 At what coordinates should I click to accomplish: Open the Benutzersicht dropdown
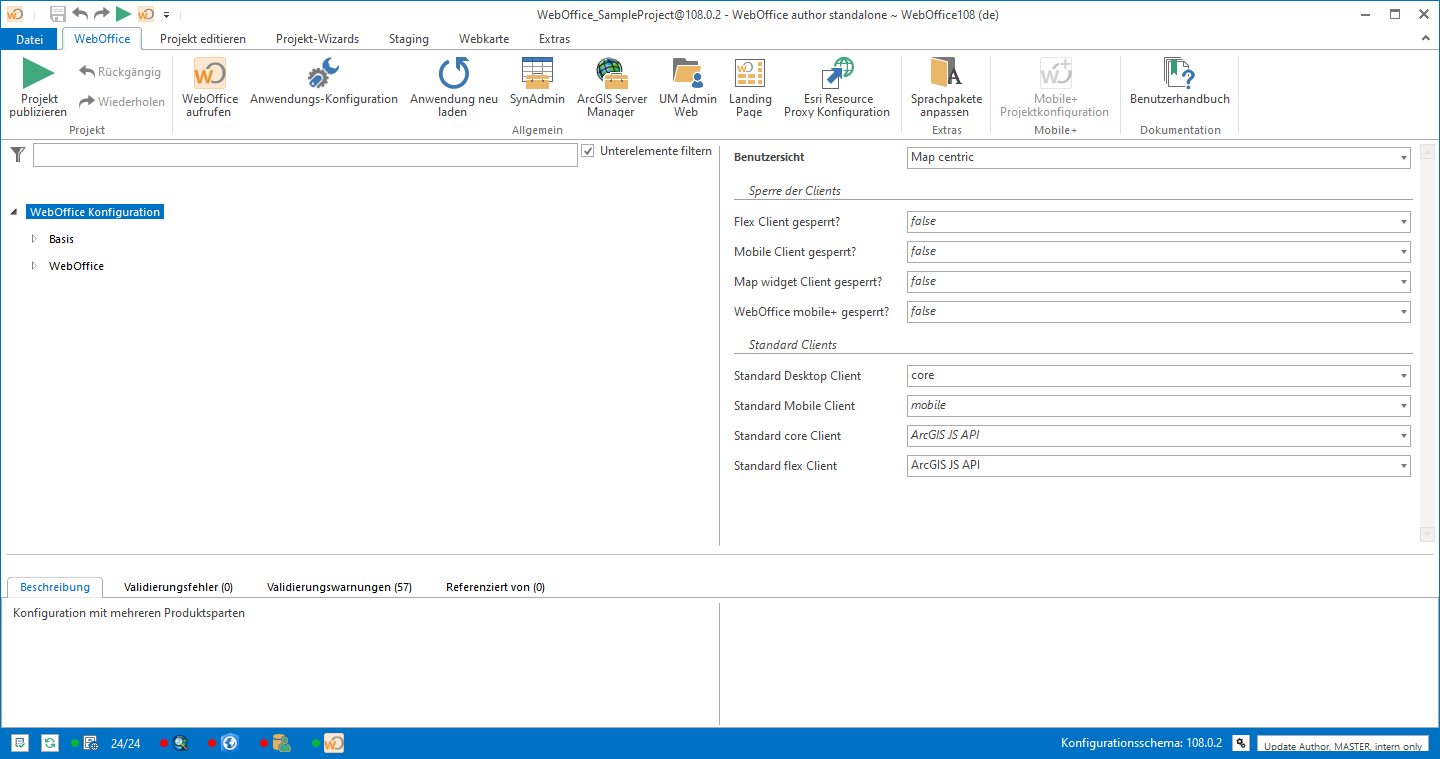point(1403,157)
